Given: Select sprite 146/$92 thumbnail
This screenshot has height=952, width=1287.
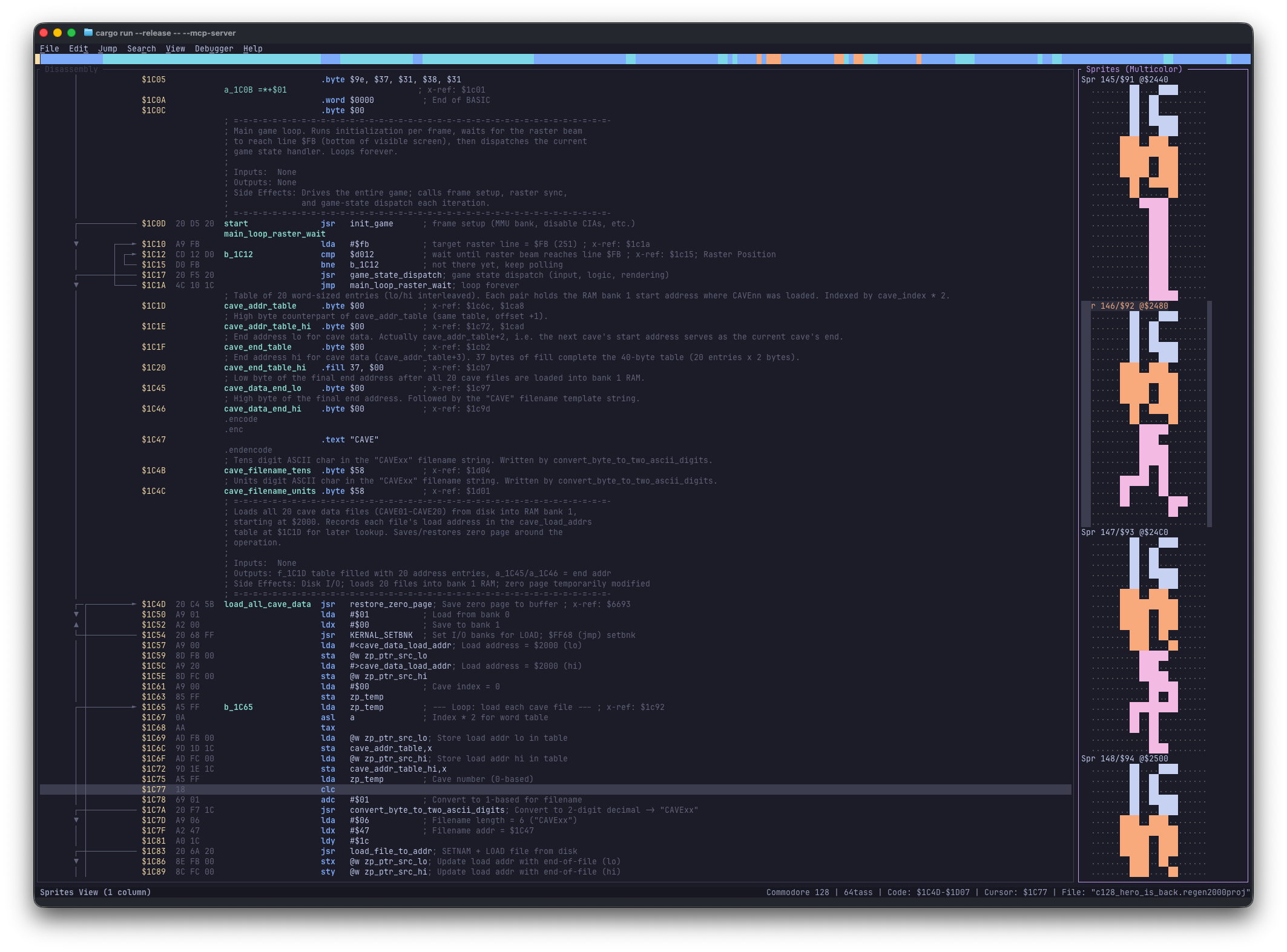Looking at the screenshot, I should (x=1149, y=419).
